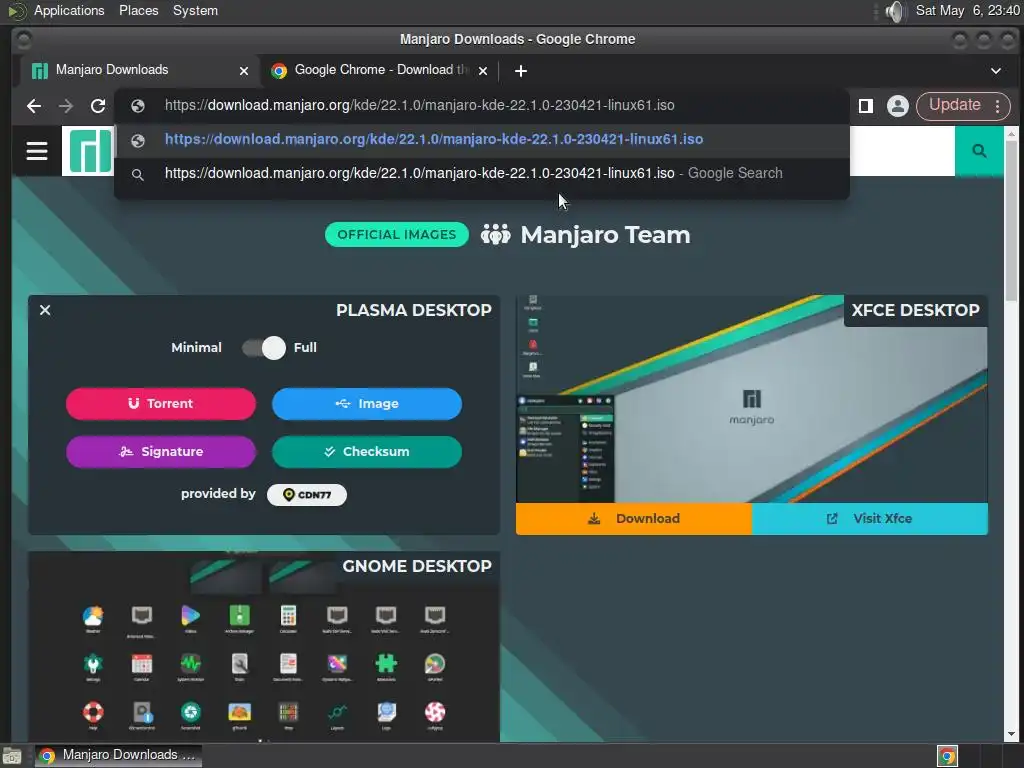Screen dimensions: 1024x768
Task: Click the scrollbar up arrow
Action: point(1011,133)
